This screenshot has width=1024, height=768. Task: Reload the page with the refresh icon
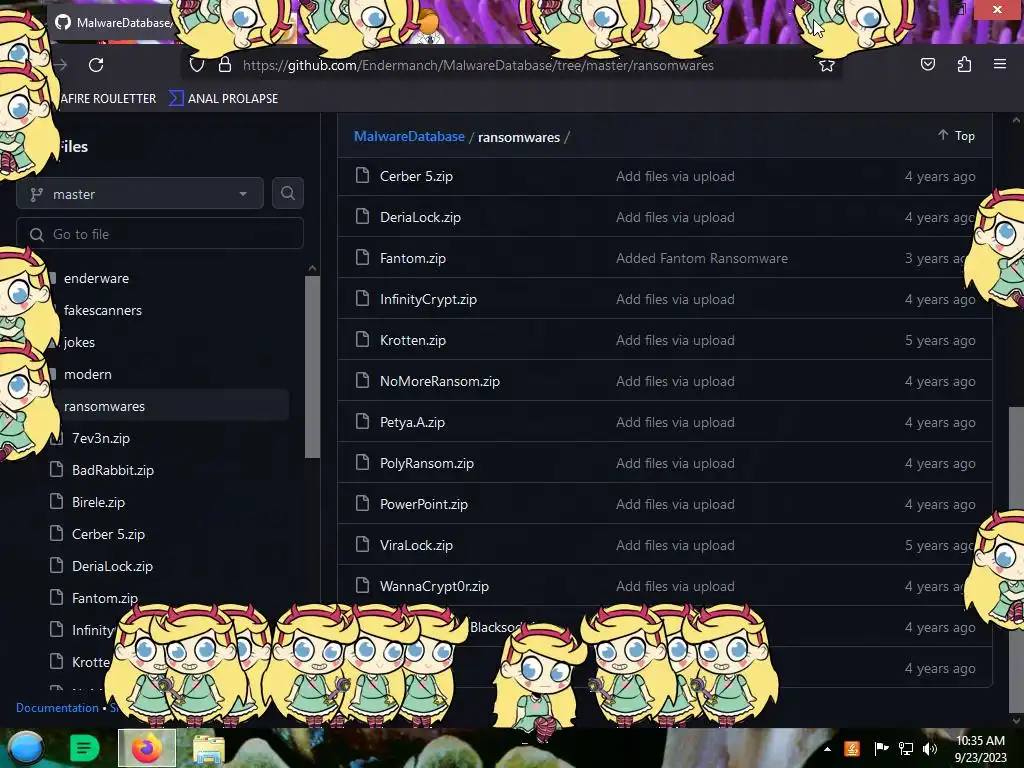(x=96, y=65)
